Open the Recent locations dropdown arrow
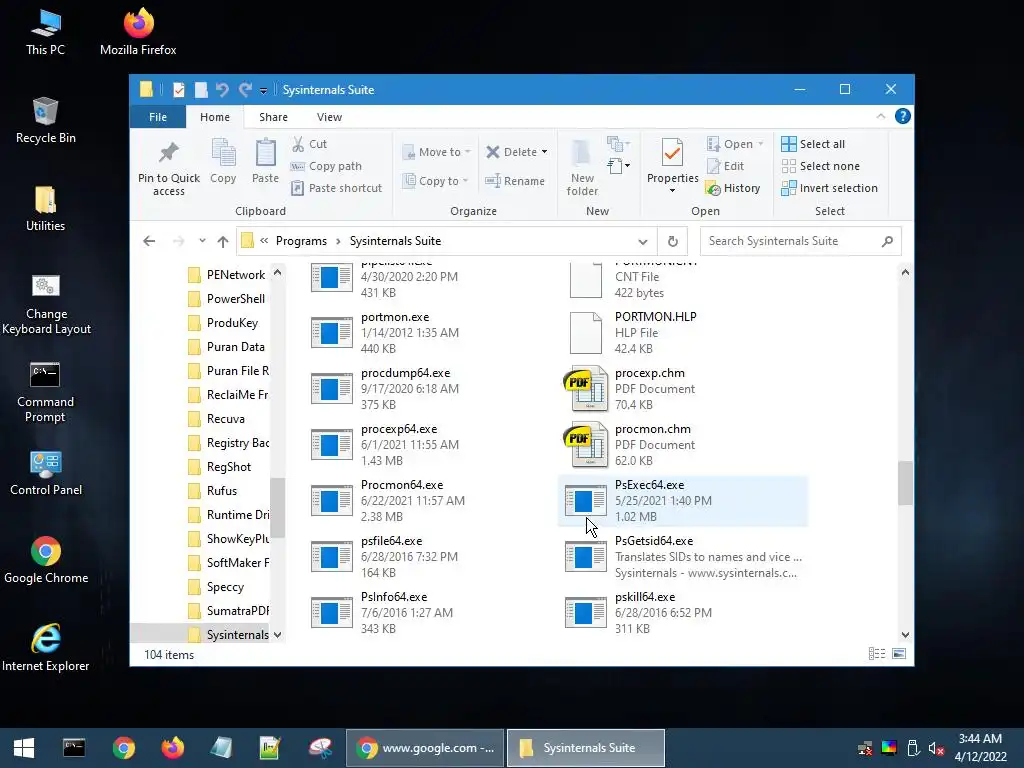The width and height of the screenshot is (1024, 768). 202,241
